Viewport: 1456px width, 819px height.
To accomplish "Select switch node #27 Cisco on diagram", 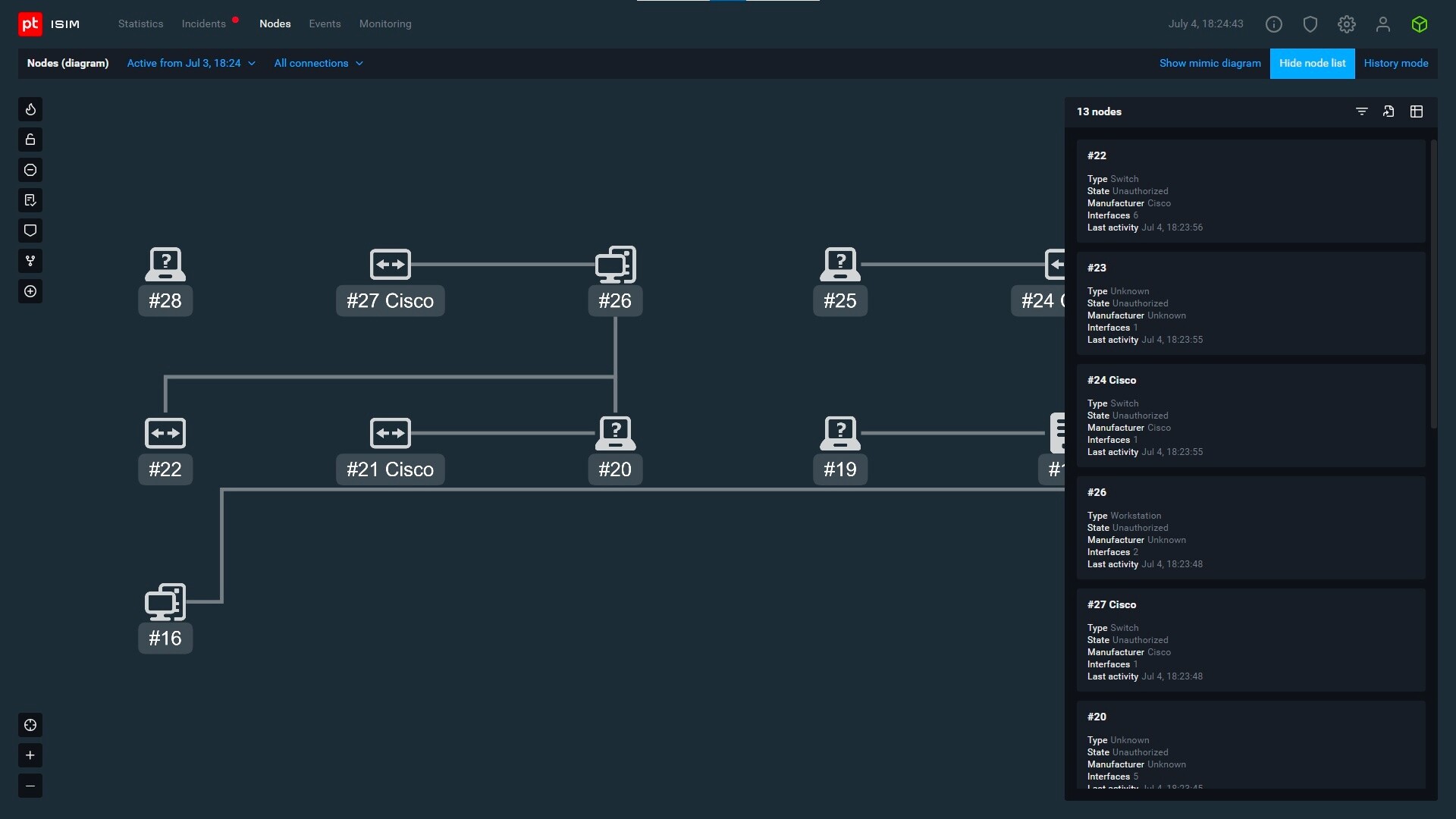I will click(x=391, y=281).
